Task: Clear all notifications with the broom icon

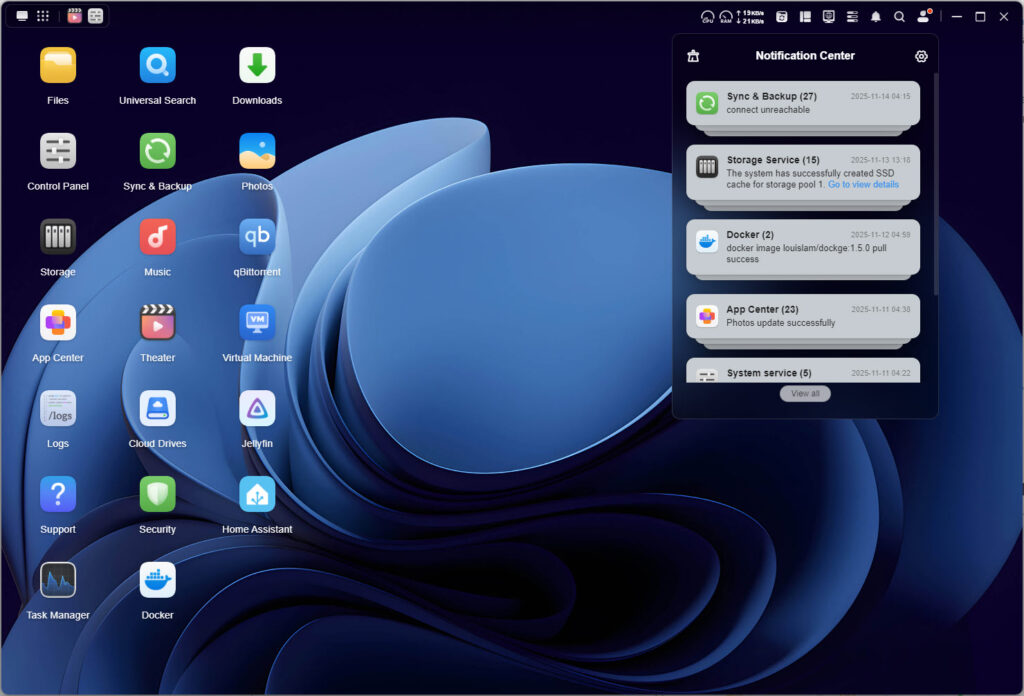Action: (x=693, y=56)
